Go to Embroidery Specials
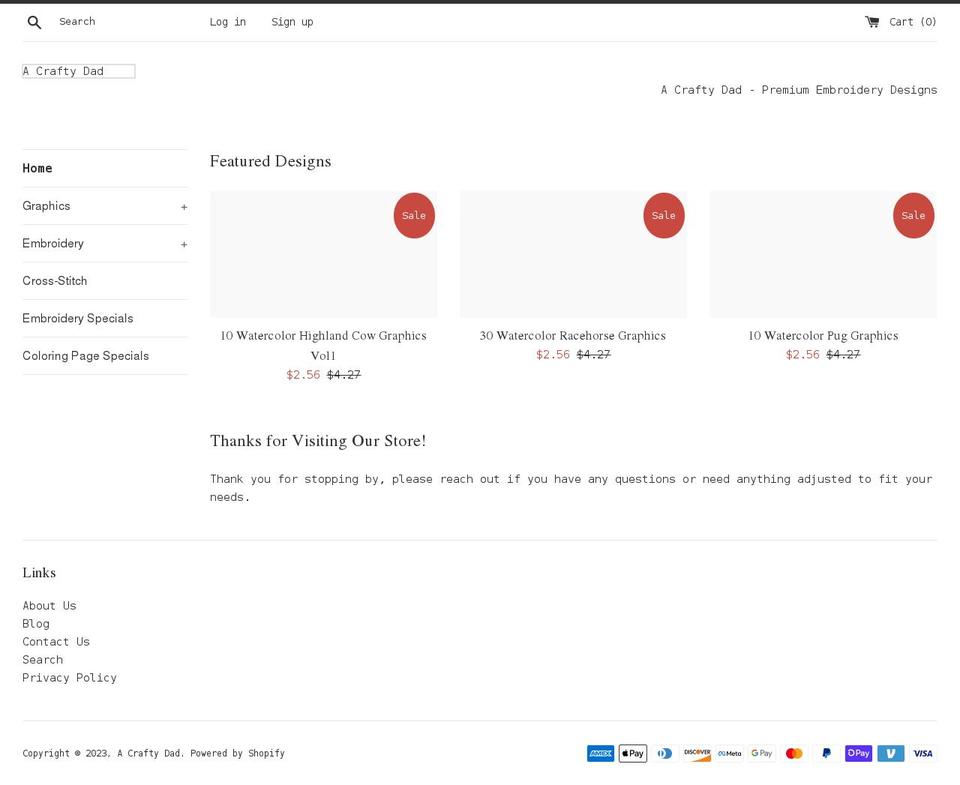 pyautogui.click(x=77, y=318)
